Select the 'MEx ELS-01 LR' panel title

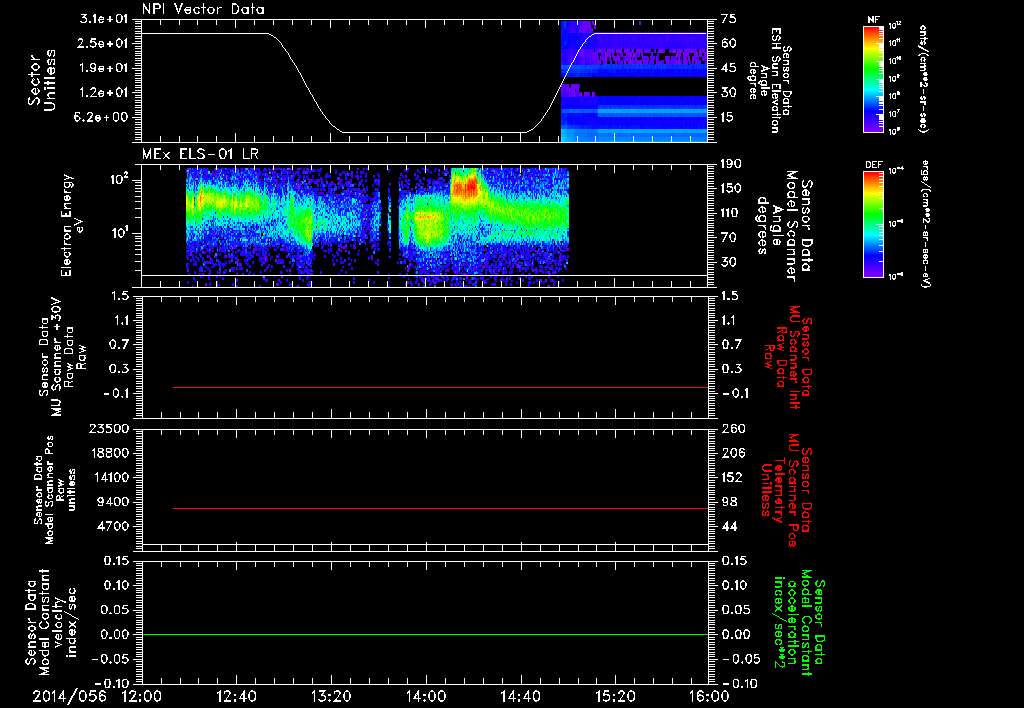(200, 154)
